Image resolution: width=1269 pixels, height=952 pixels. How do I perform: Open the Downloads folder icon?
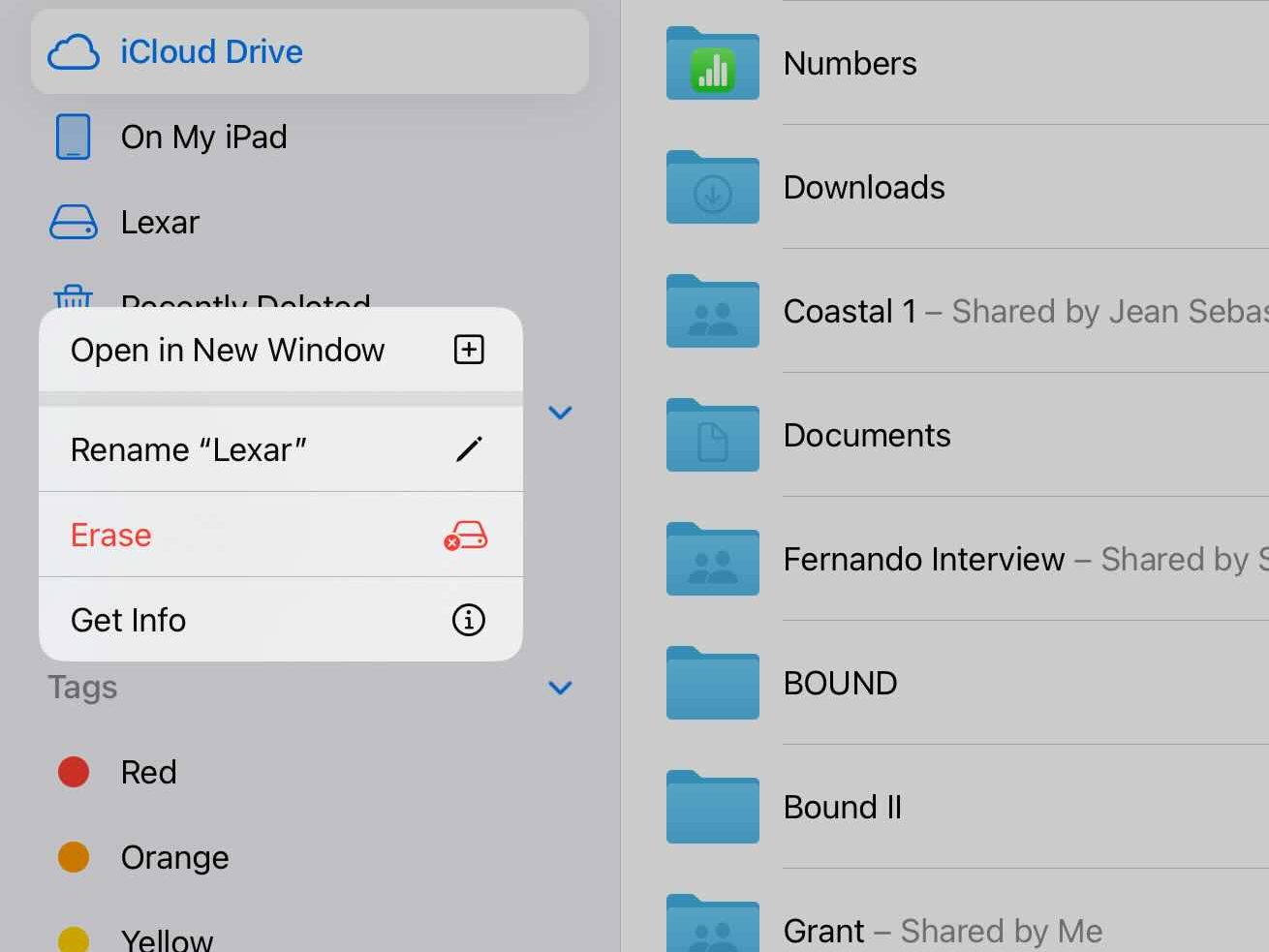point(712,189)
